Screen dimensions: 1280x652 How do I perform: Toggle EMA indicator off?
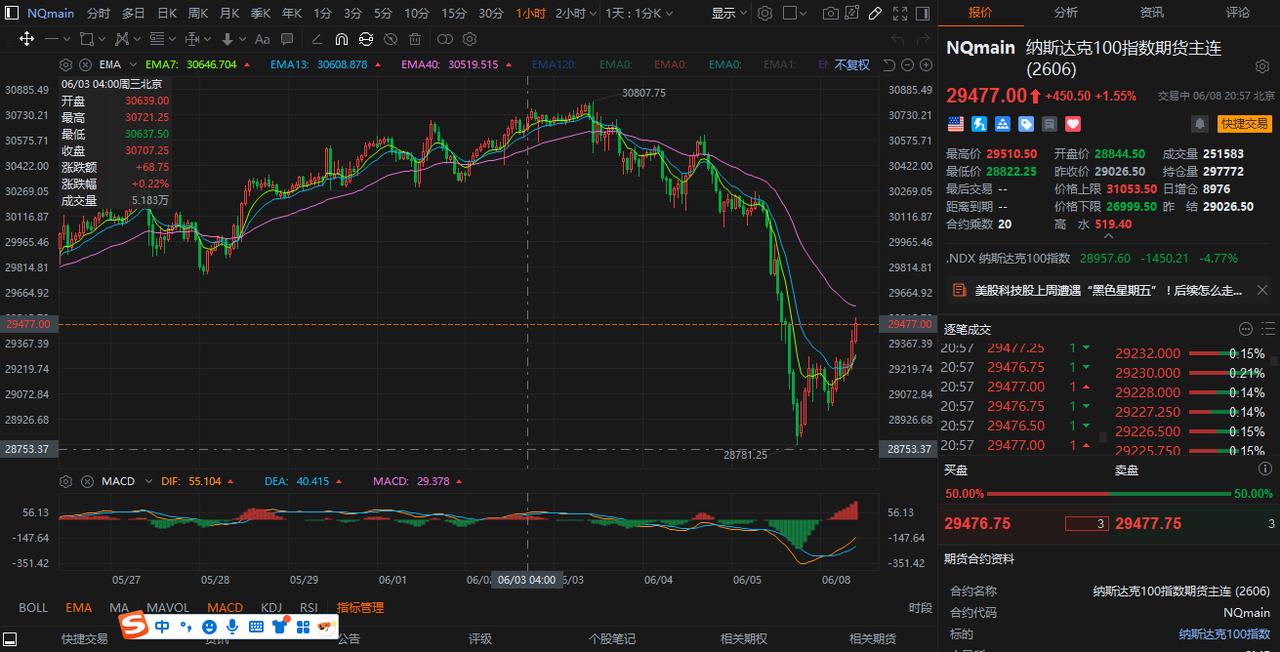click(x=78, y=607)
